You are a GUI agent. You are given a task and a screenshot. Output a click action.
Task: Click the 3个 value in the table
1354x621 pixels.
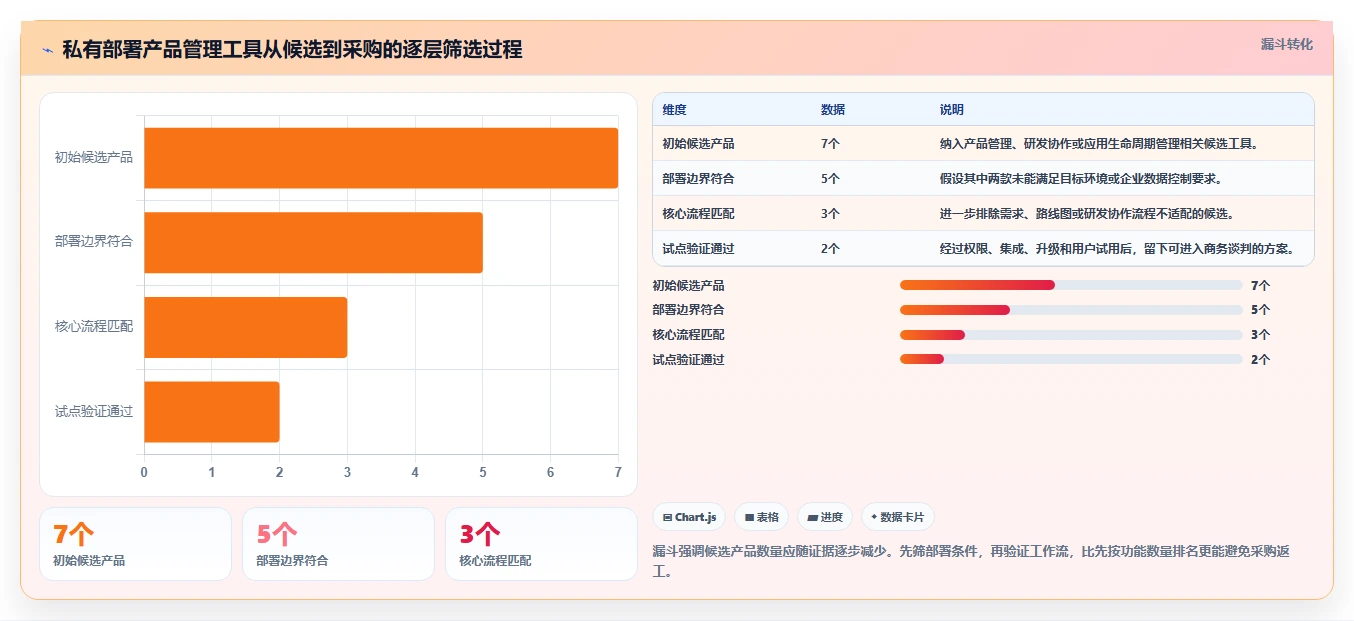830,214
